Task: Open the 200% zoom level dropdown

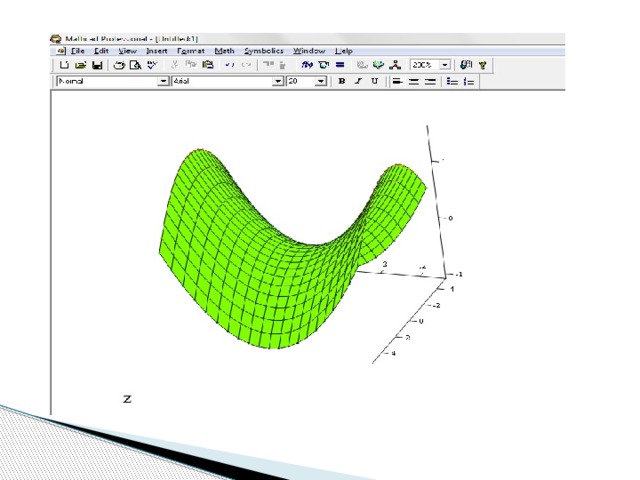Action: click(x=445, y=65)
